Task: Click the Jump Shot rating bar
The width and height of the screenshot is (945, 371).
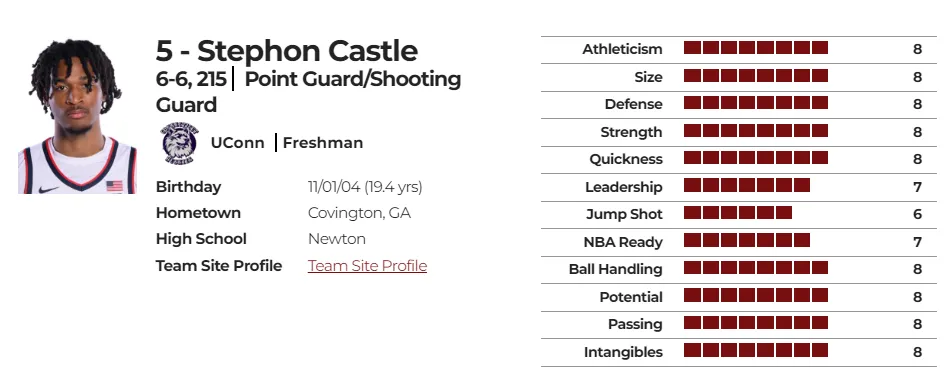Action: tap(738, 213)
